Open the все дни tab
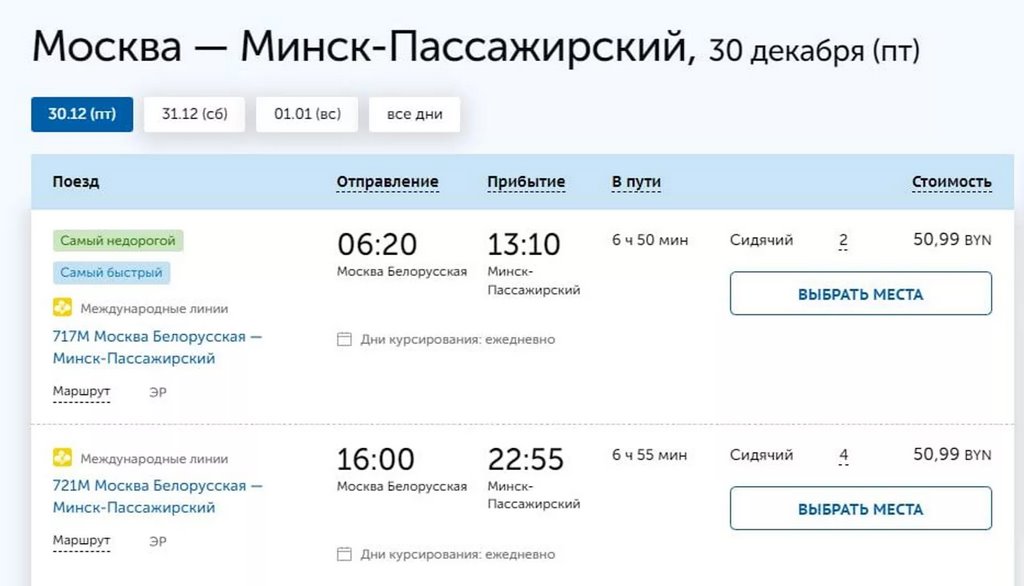 pyautogui.click(x=414, y=114)
